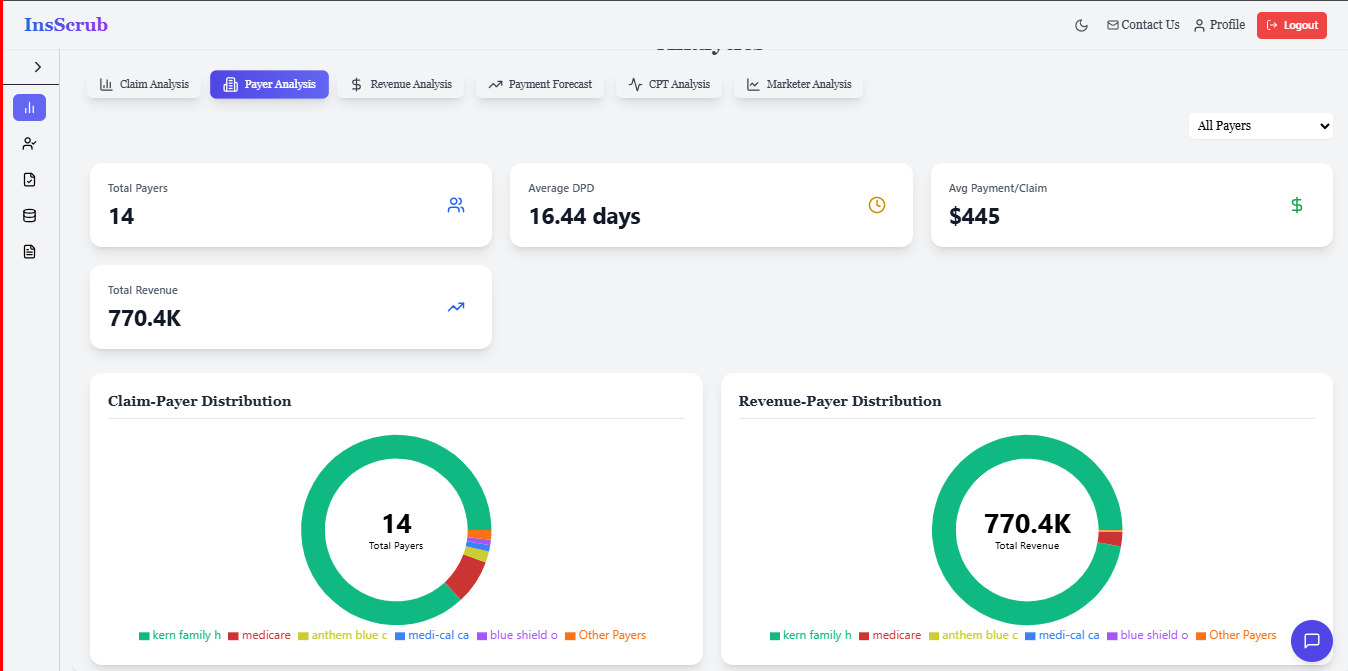
Task: Click the Logout button
Action: point(1292,25)
